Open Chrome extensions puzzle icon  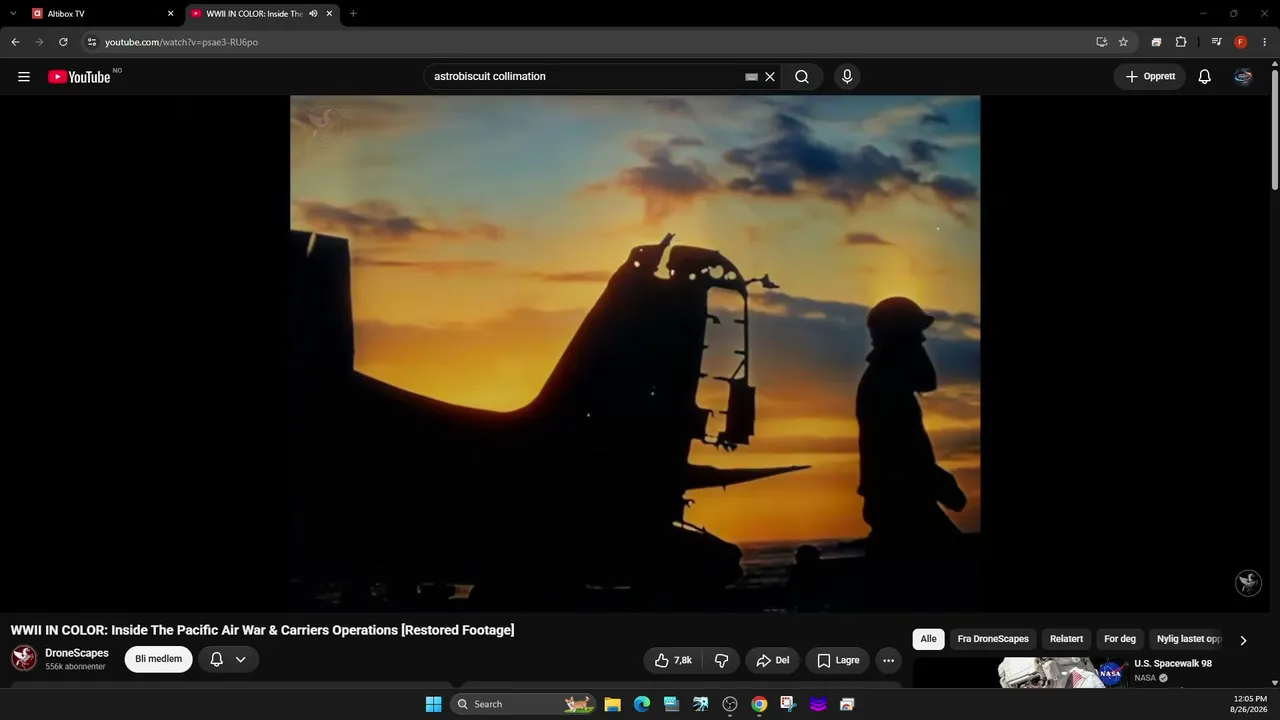pyautogui.click(x=1181, y=42)
